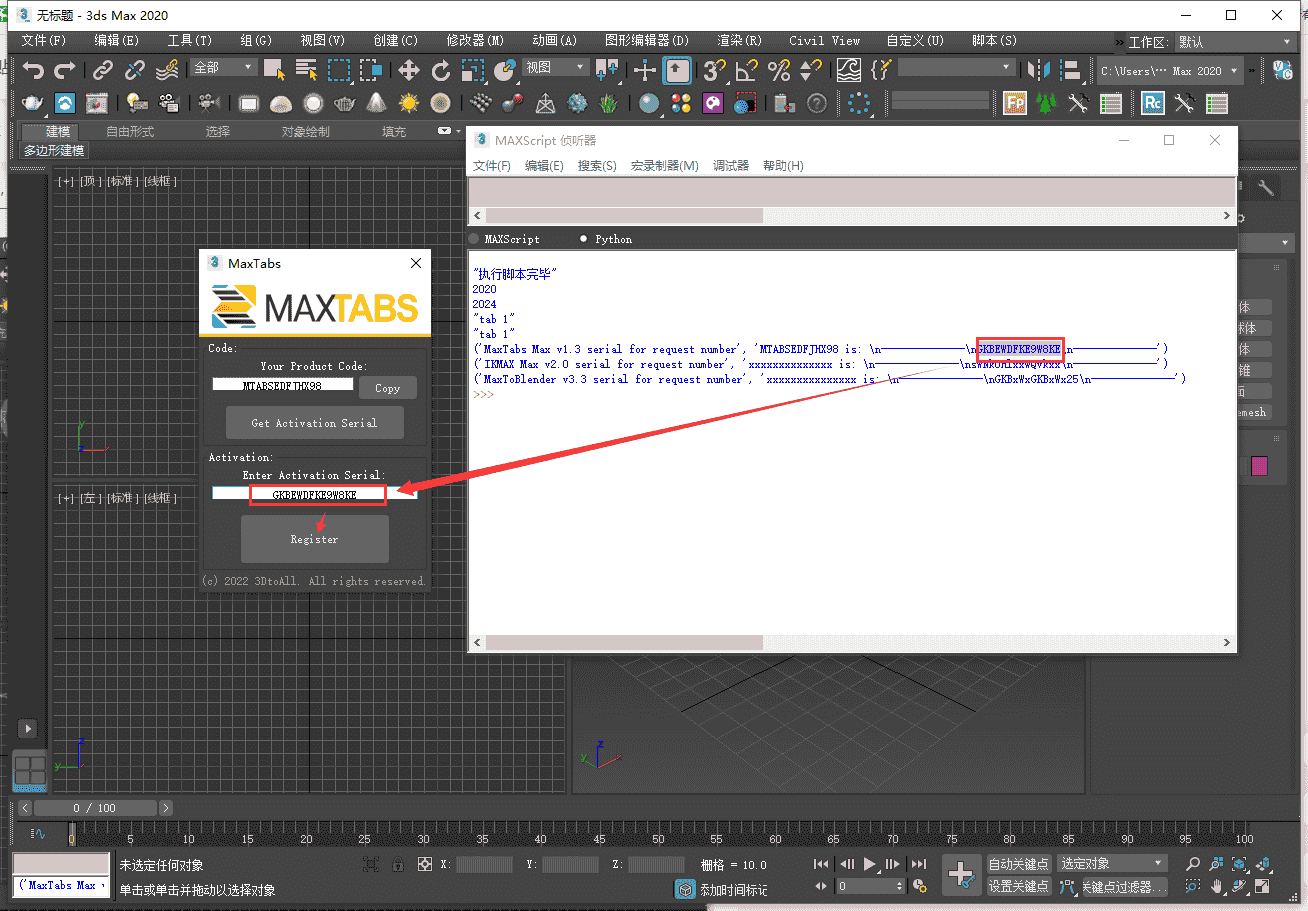Expand the ribbon options dropdown after 填充
Screen dimensions: 1308x911
449,132
